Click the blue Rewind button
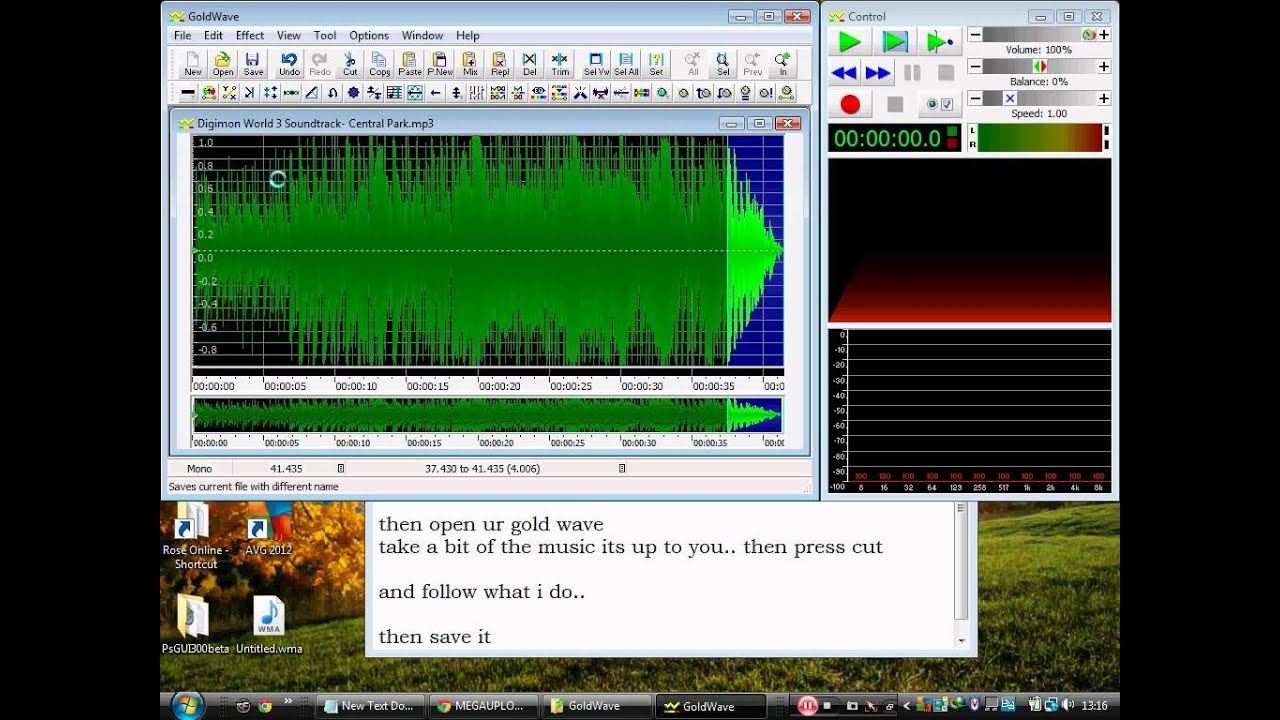1280x720 pixels. (x=844, y=73)
